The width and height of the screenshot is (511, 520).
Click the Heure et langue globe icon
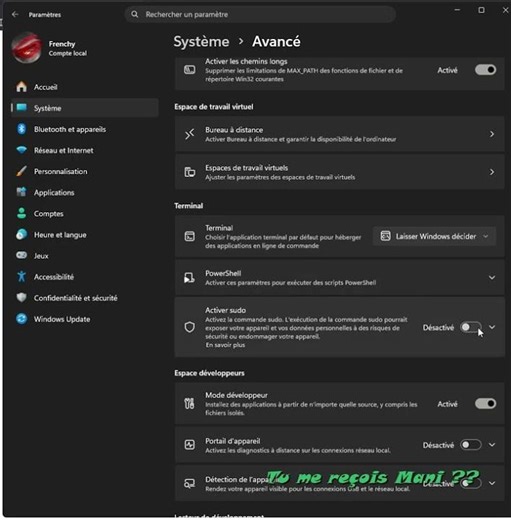coord(22,234)
